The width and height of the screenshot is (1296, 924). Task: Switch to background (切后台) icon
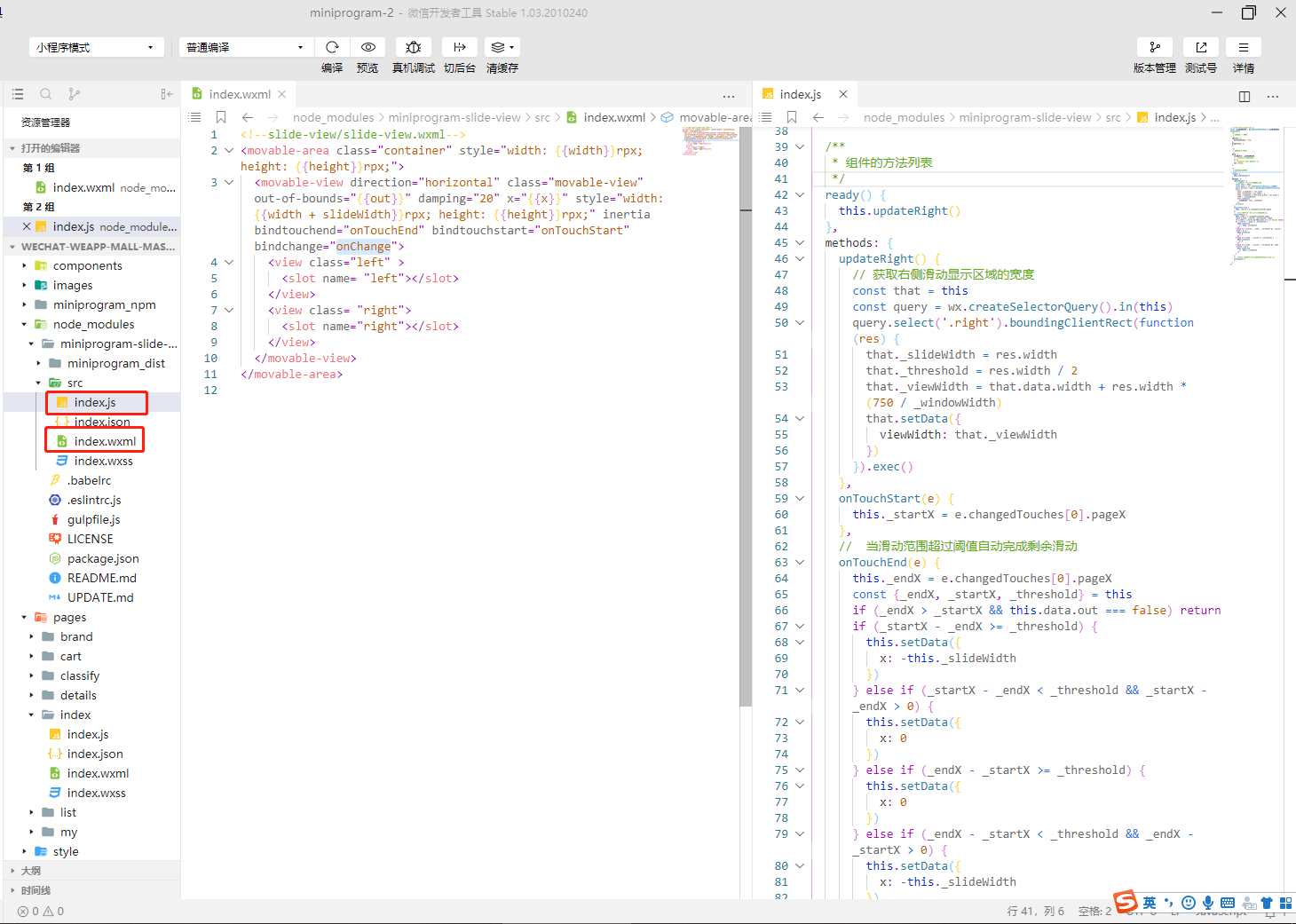pos(460,47)
